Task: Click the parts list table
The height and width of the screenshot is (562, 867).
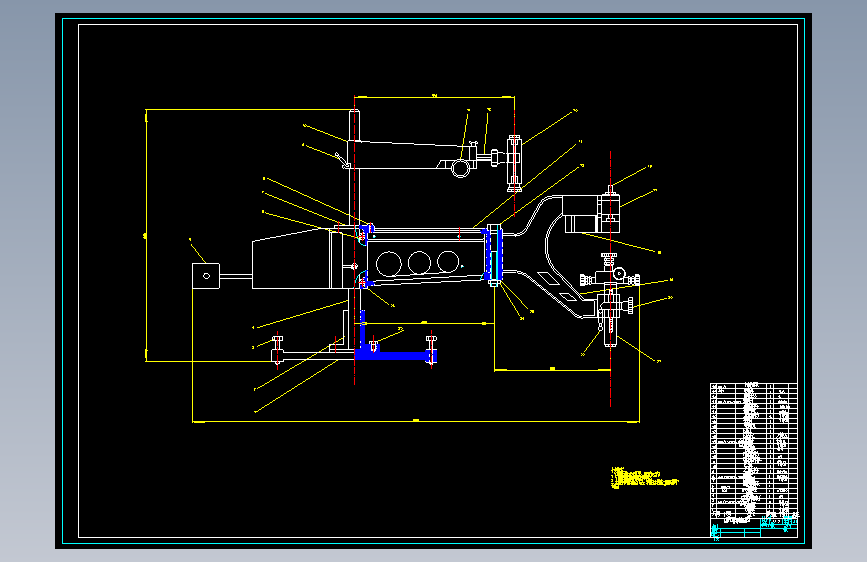Action: (x=754, y=450)
